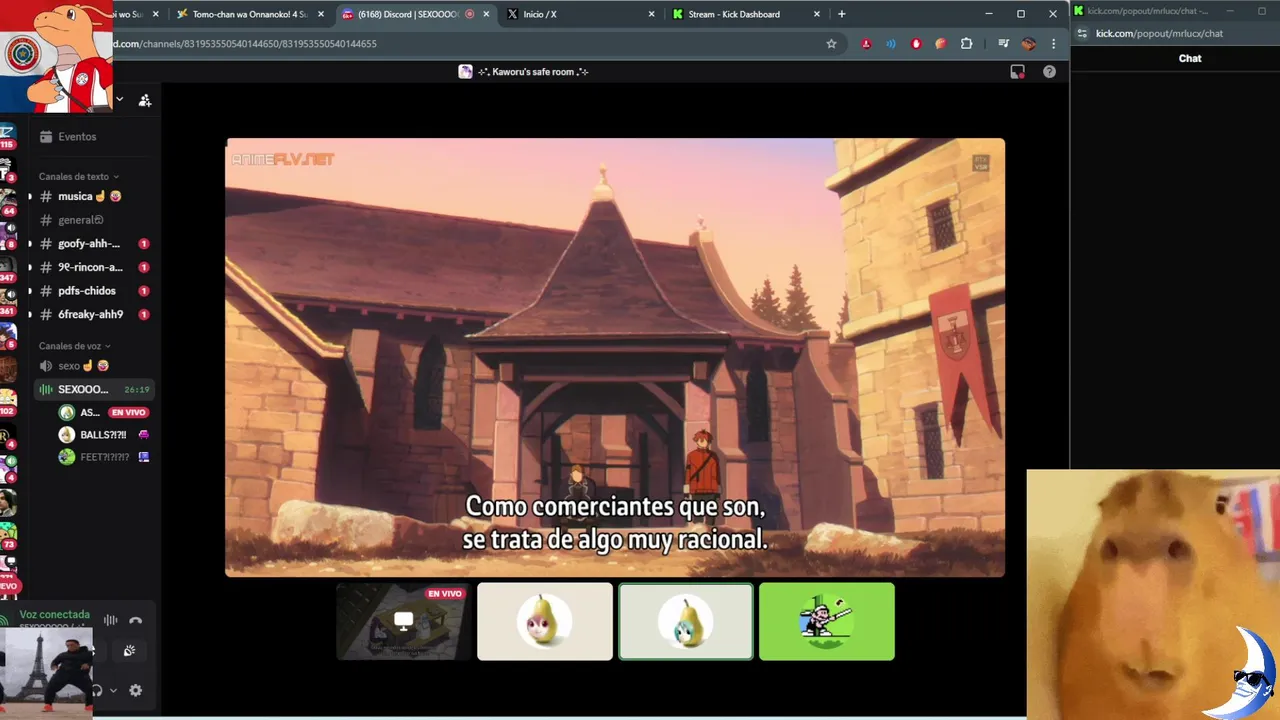Bookmark this page with the star icon
This screenshot has width=1280, height=720.
point(831,44)
